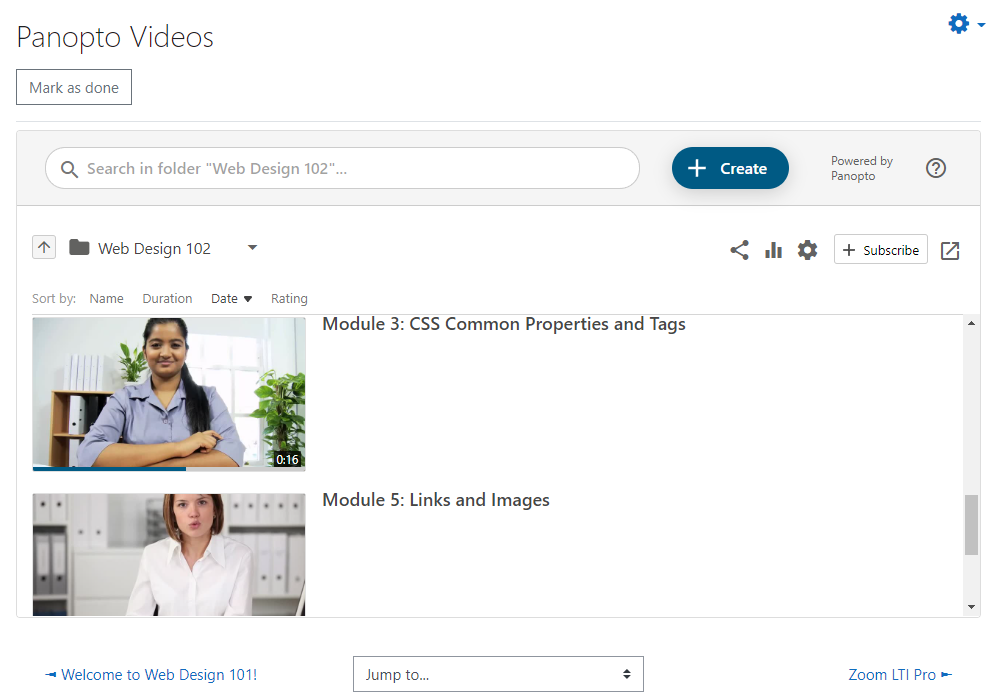Toggle Date sort order arrow

point(248,299)
